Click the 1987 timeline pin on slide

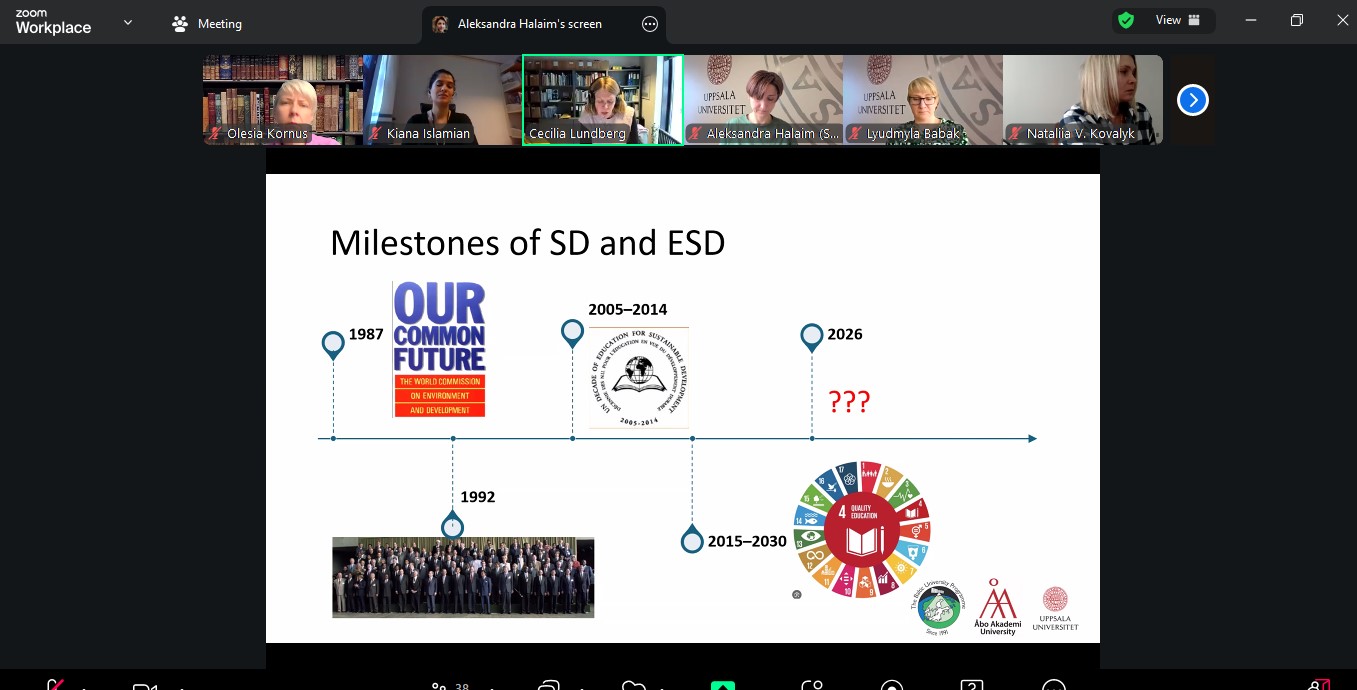[x=333, y=344]
